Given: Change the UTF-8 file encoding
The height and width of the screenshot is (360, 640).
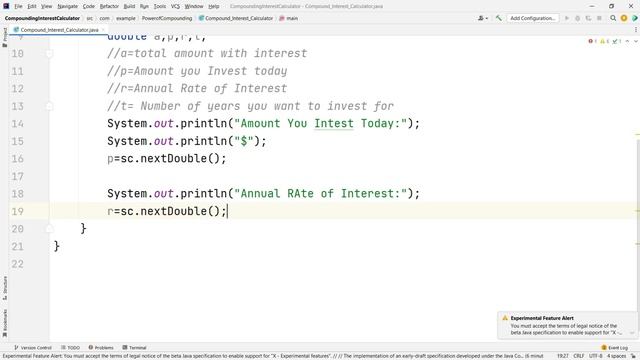Looking at the screenshot, I should 596,356.
